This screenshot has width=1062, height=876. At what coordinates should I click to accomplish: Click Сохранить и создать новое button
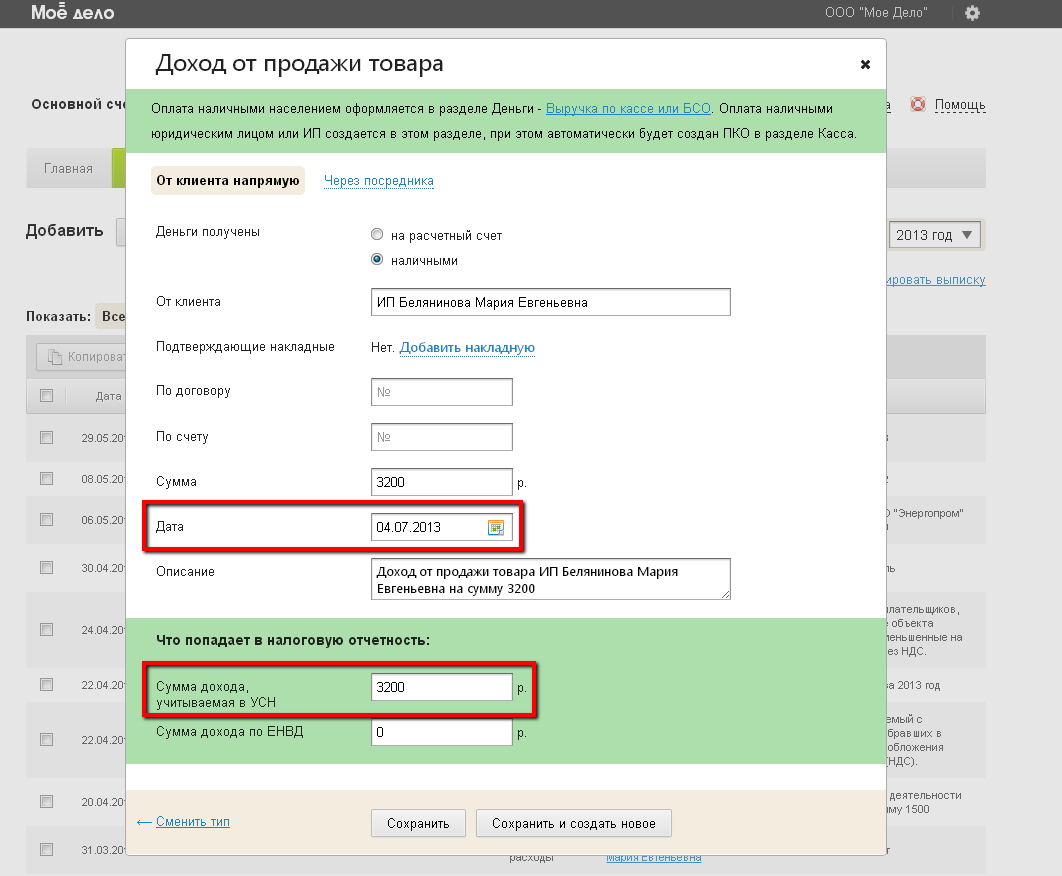coord(574,823)
